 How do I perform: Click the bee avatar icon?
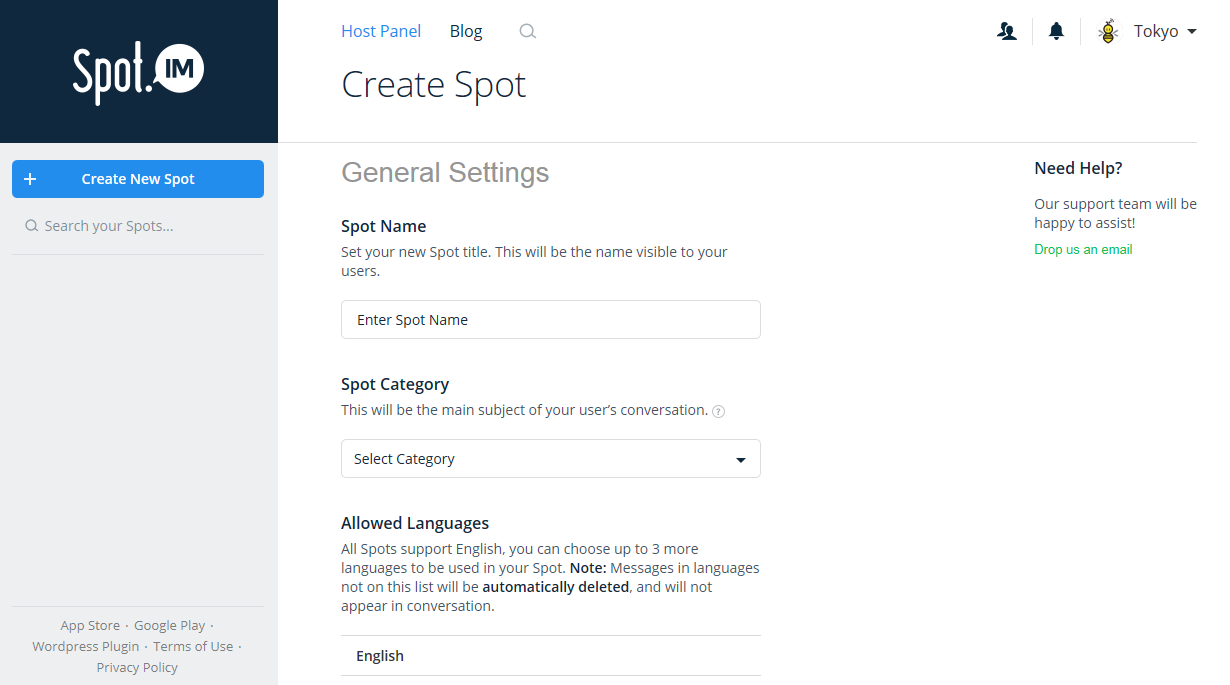[x=1108, y=32]
